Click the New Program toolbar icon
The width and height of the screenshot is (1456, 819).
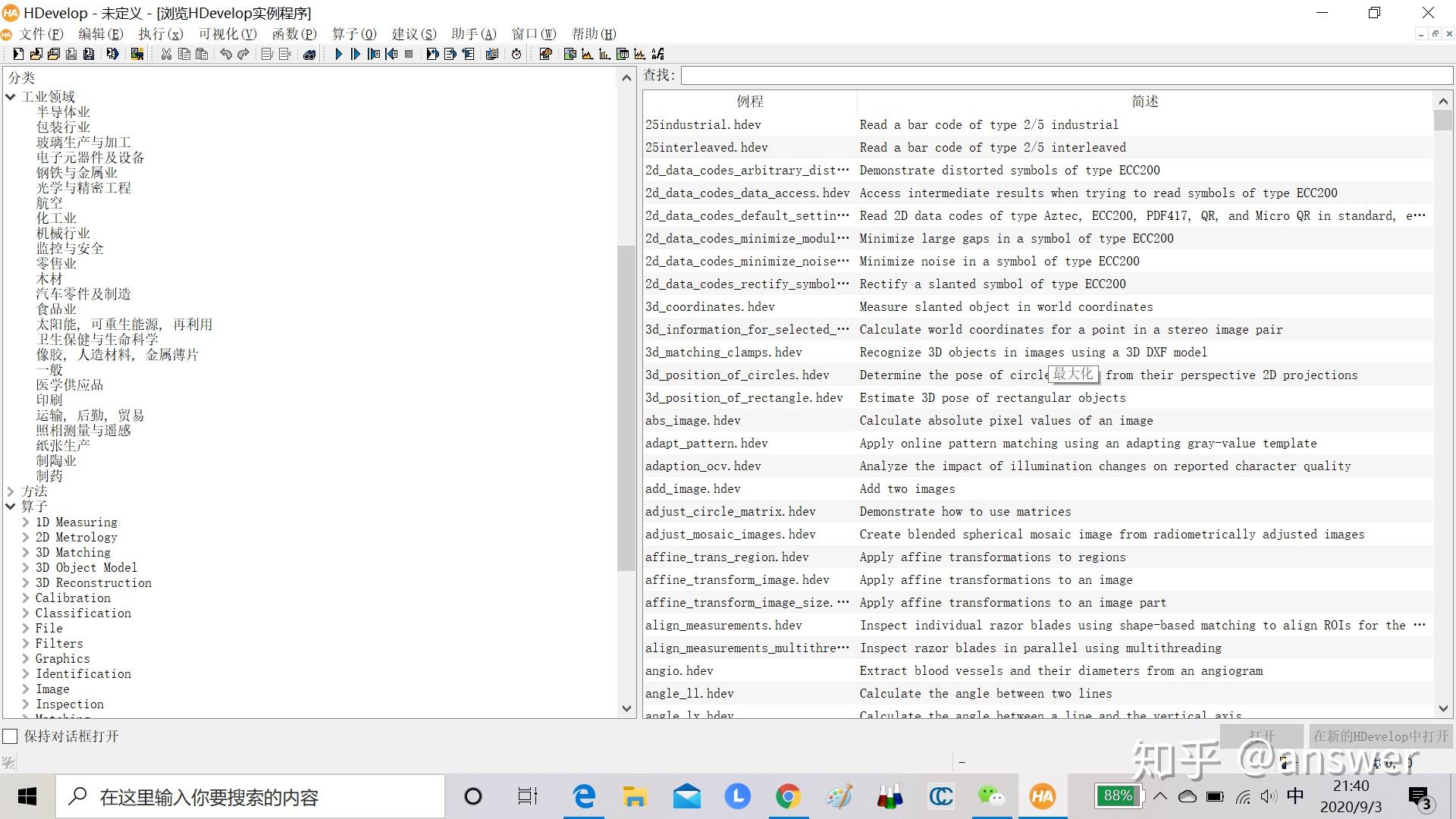coord(18,54)
